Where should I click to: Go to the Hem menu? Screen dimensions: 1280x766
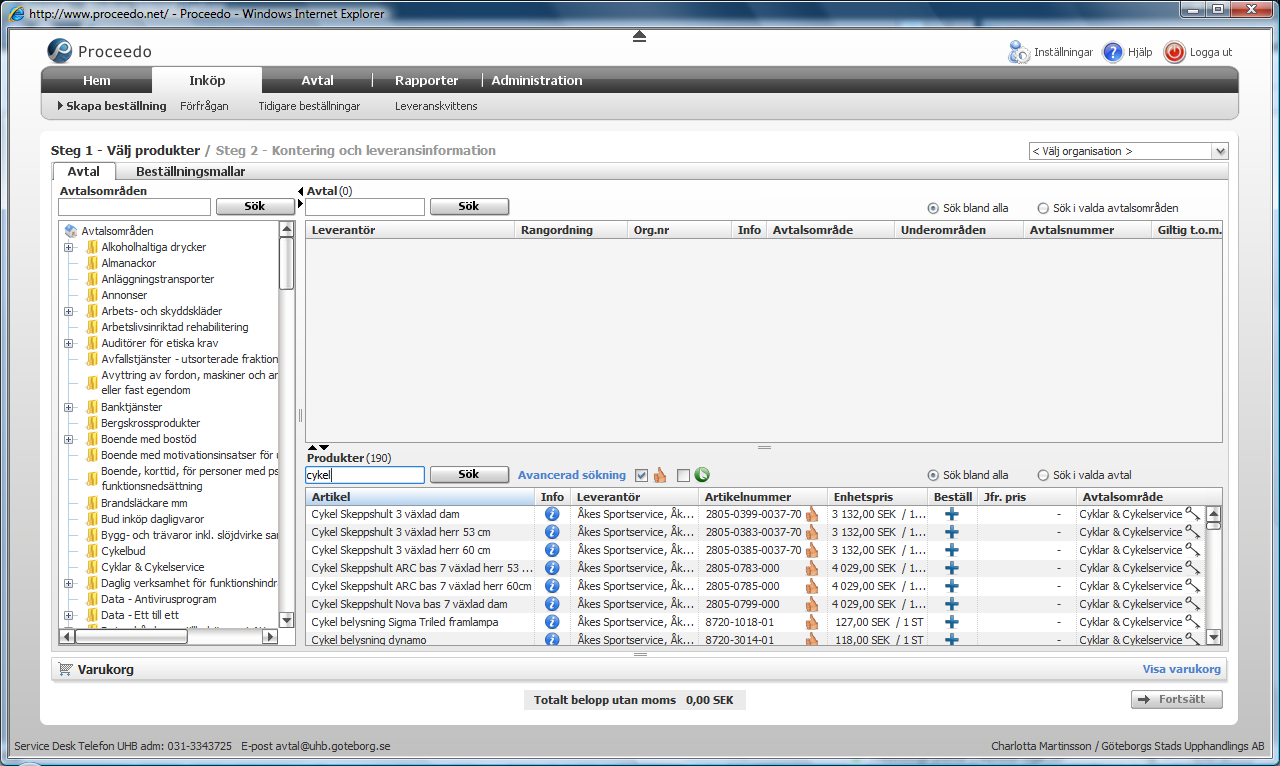point(97,81)
